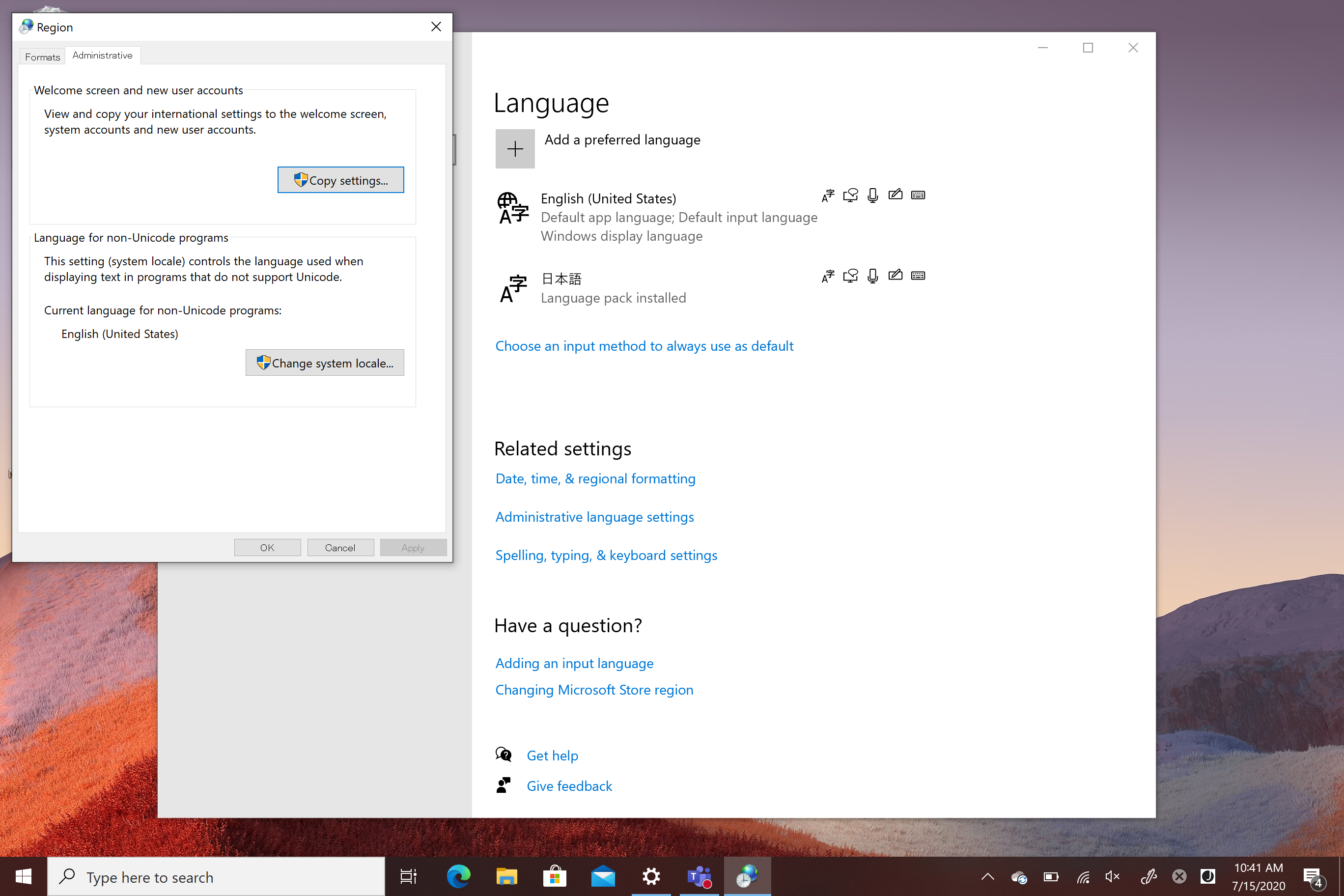Click speech recognition microphone icon in 日本語 row
The width and height of the screenshot is (1344, 896).
tap(872, 276)
